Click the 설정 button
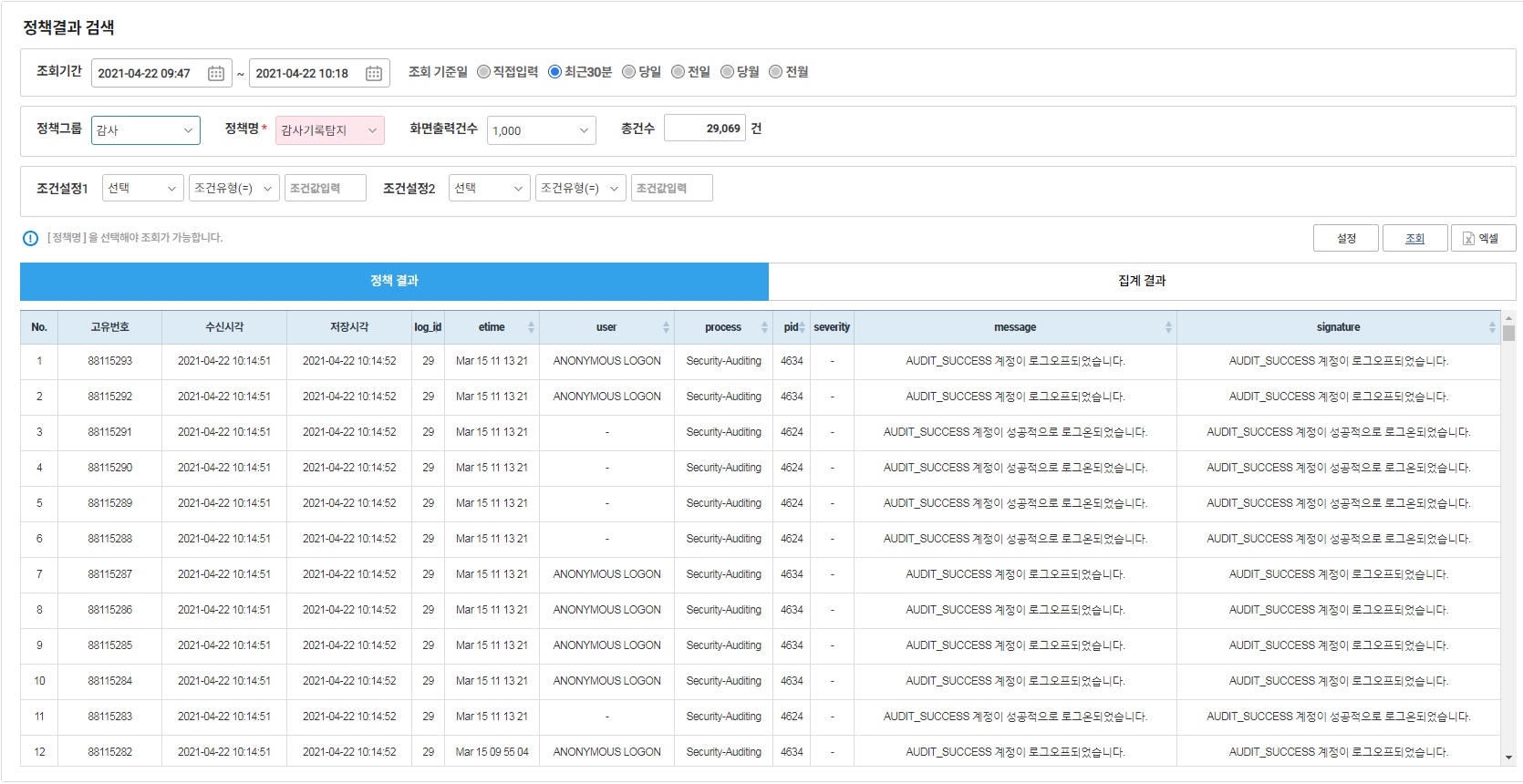The image size is (1523, 784). pos(1346,238)
